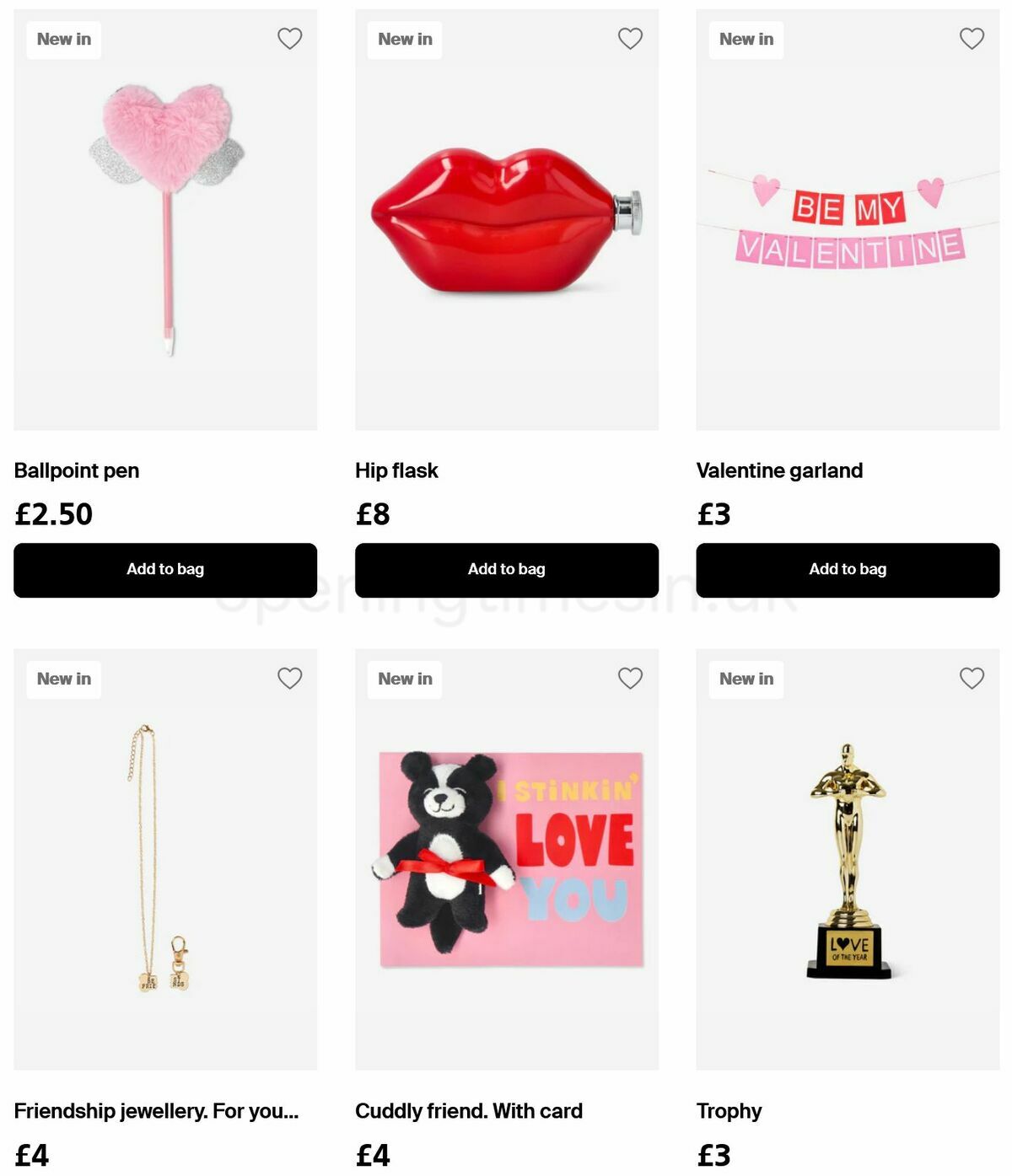Screen dimensions: 1012x1176
Task: Select the New in tag on Trophy
Action: pyautogui.click(x=746, y=679)
